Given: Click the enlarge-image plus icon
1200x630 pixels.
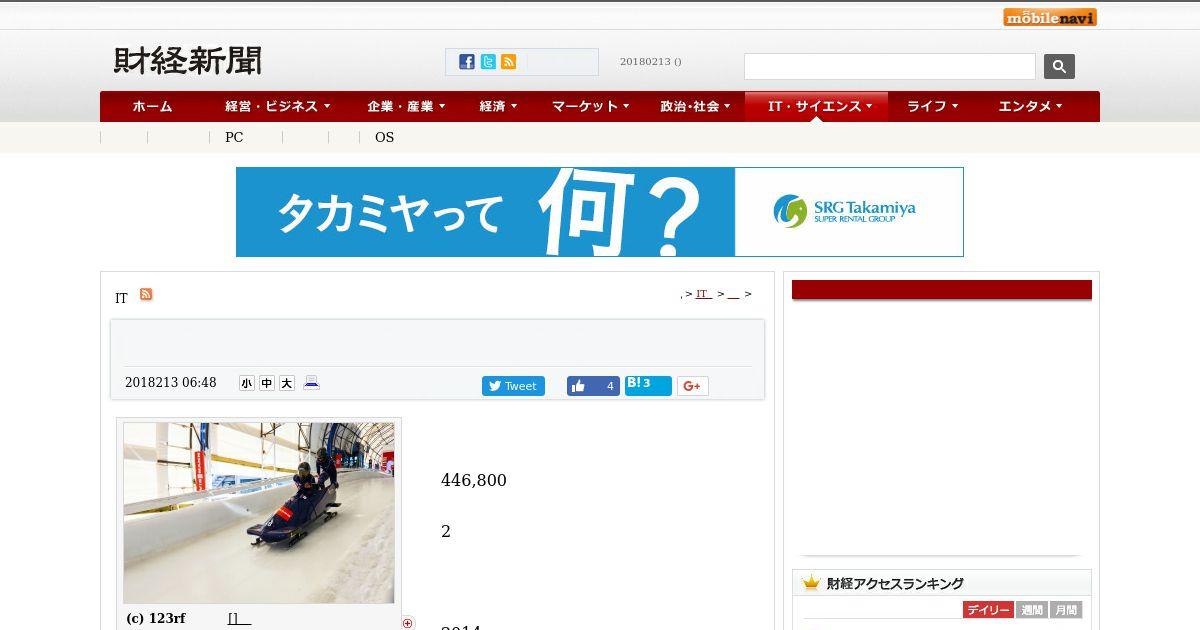Looking at the screenshot, I should (407, 623).
